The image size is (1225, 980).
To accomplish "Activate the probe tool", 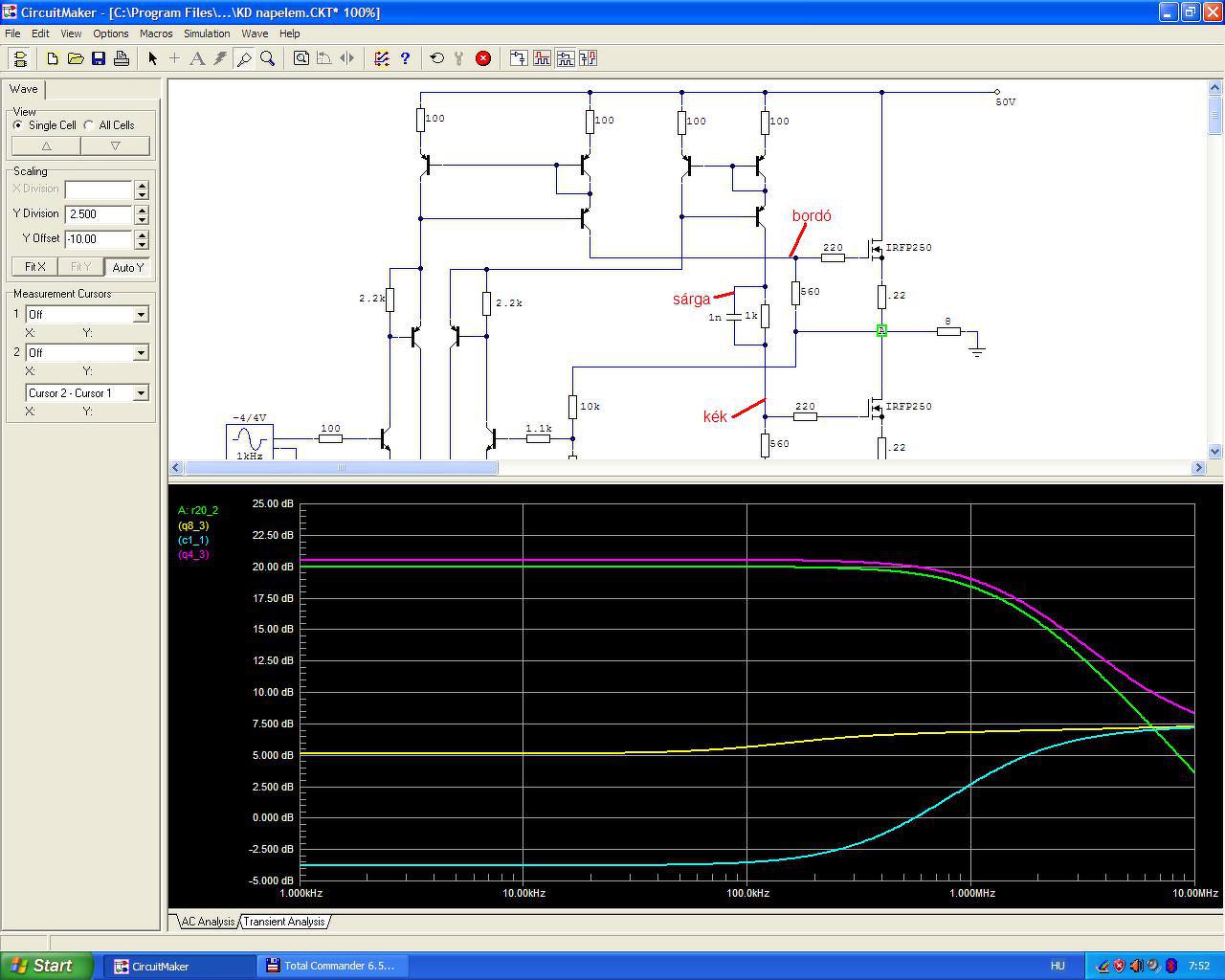I will pyautogui.click(x=244, y=58).
